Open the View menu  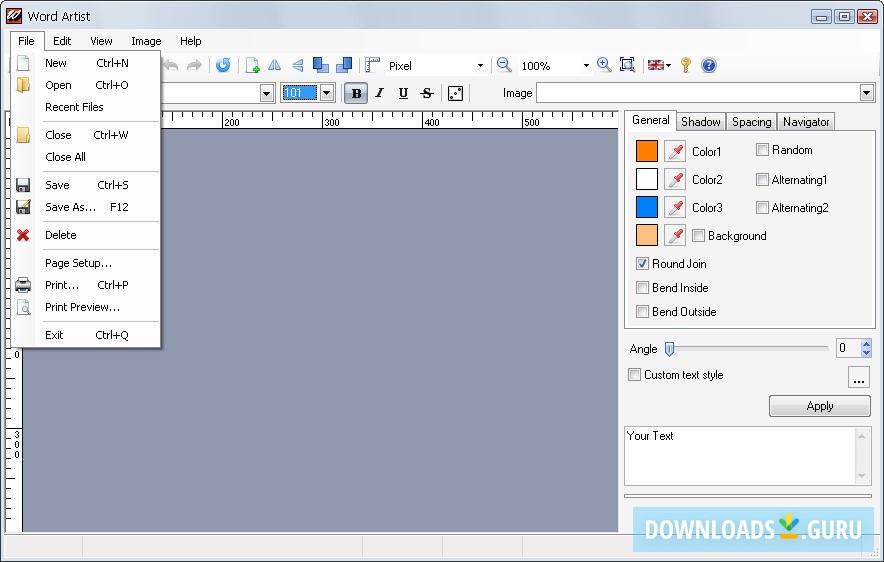(x=101, y=41)
